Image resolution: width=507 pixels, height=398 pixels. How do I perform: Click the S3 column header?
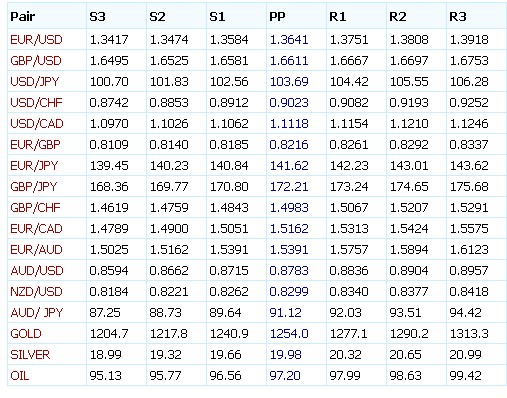pos(97,17)
